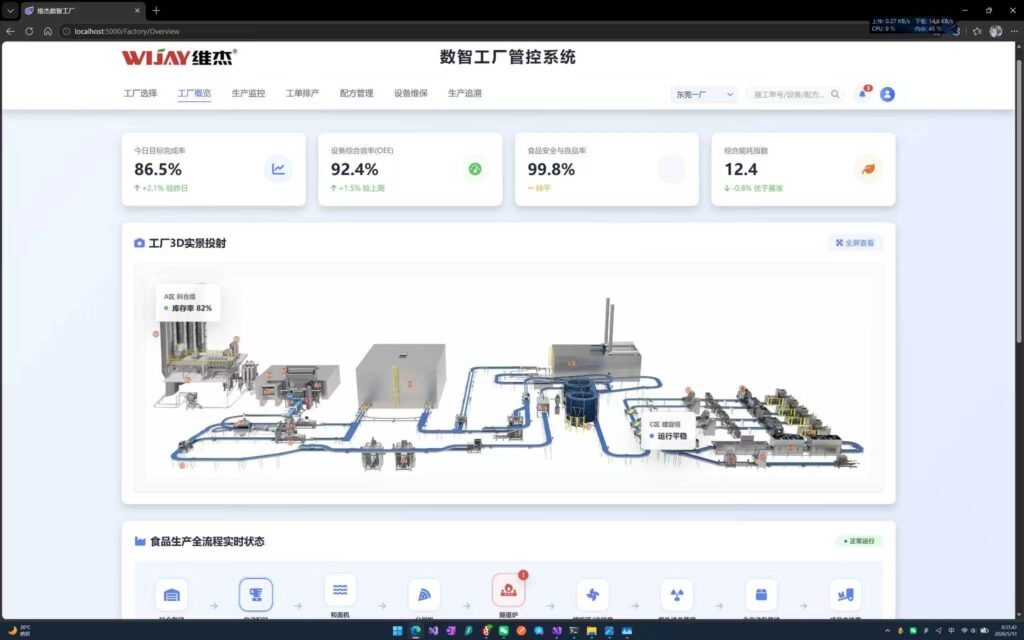Image resolution: width=1024 pixels, height=640 pixels.
Task: Select the red 隧道炉 oven step icon
Action: [508, 590]
